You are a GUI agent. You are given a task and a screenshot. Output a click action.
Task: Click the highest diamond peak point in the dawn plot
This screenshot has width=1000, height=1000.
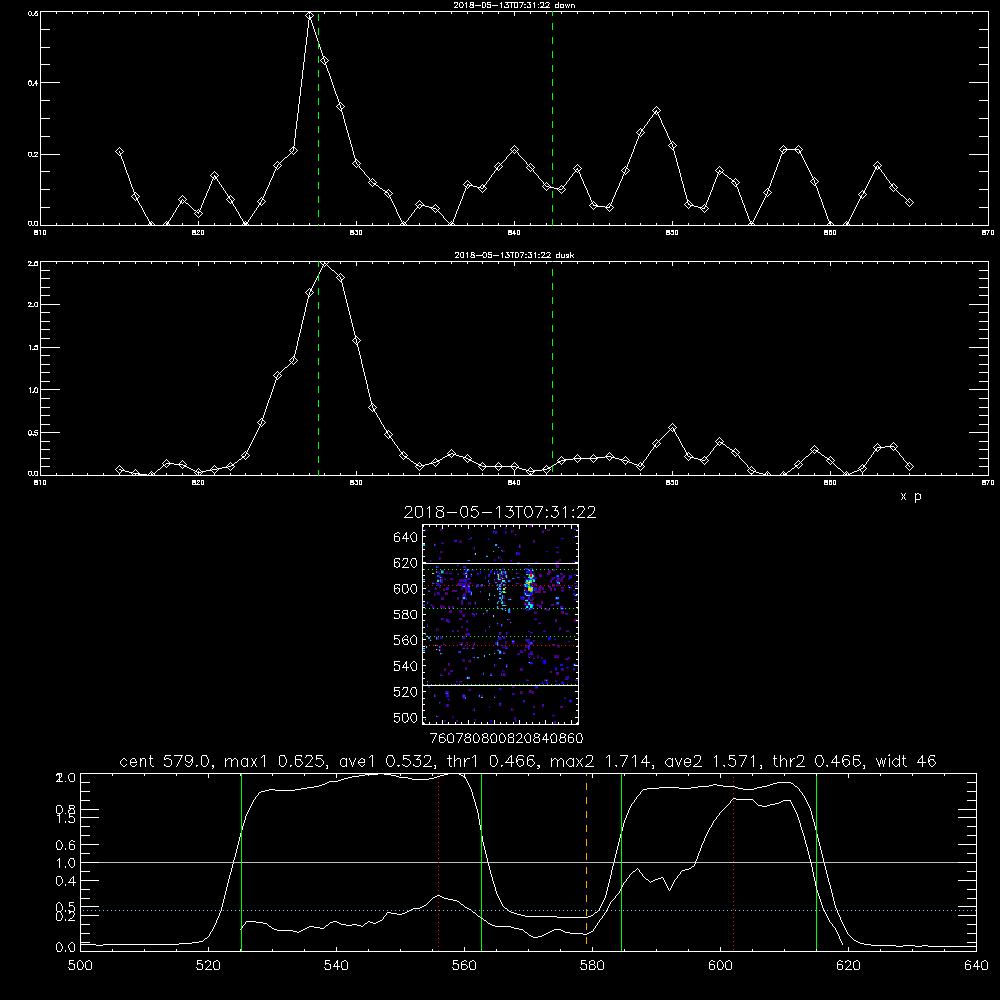point(310,16)
